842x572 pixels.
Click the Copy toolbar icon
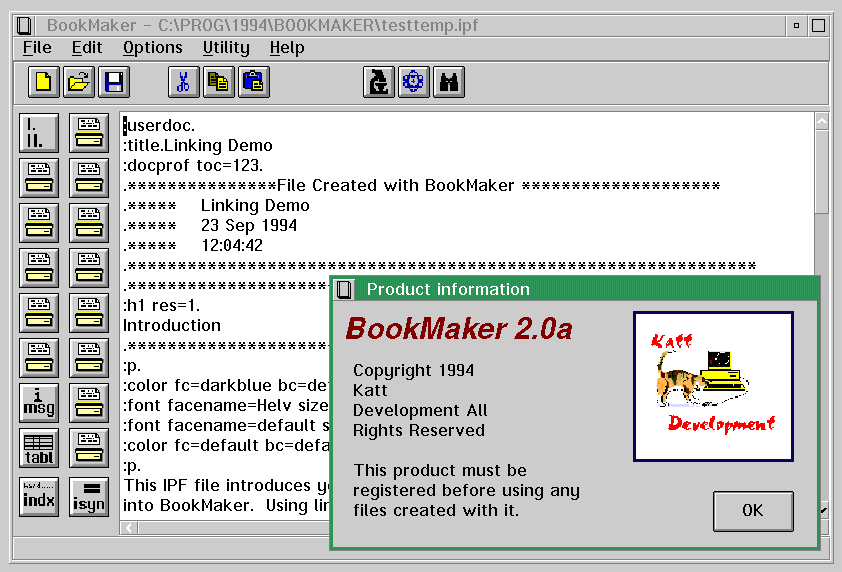(x=218, y=82)
